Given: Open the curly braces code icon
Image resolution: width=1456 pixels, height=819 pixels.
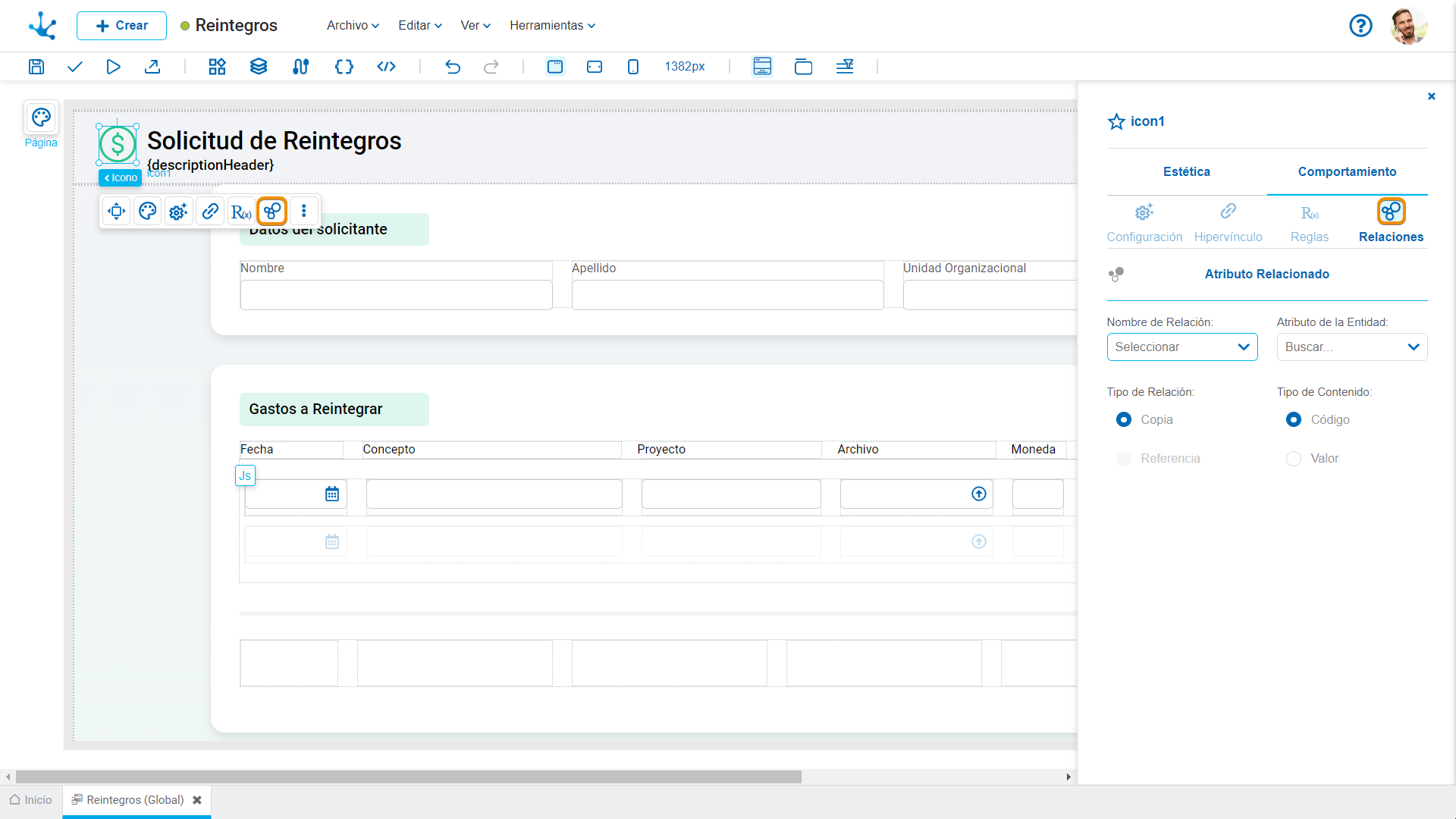Looking at the screenshot, I should (x=344, y=67).
